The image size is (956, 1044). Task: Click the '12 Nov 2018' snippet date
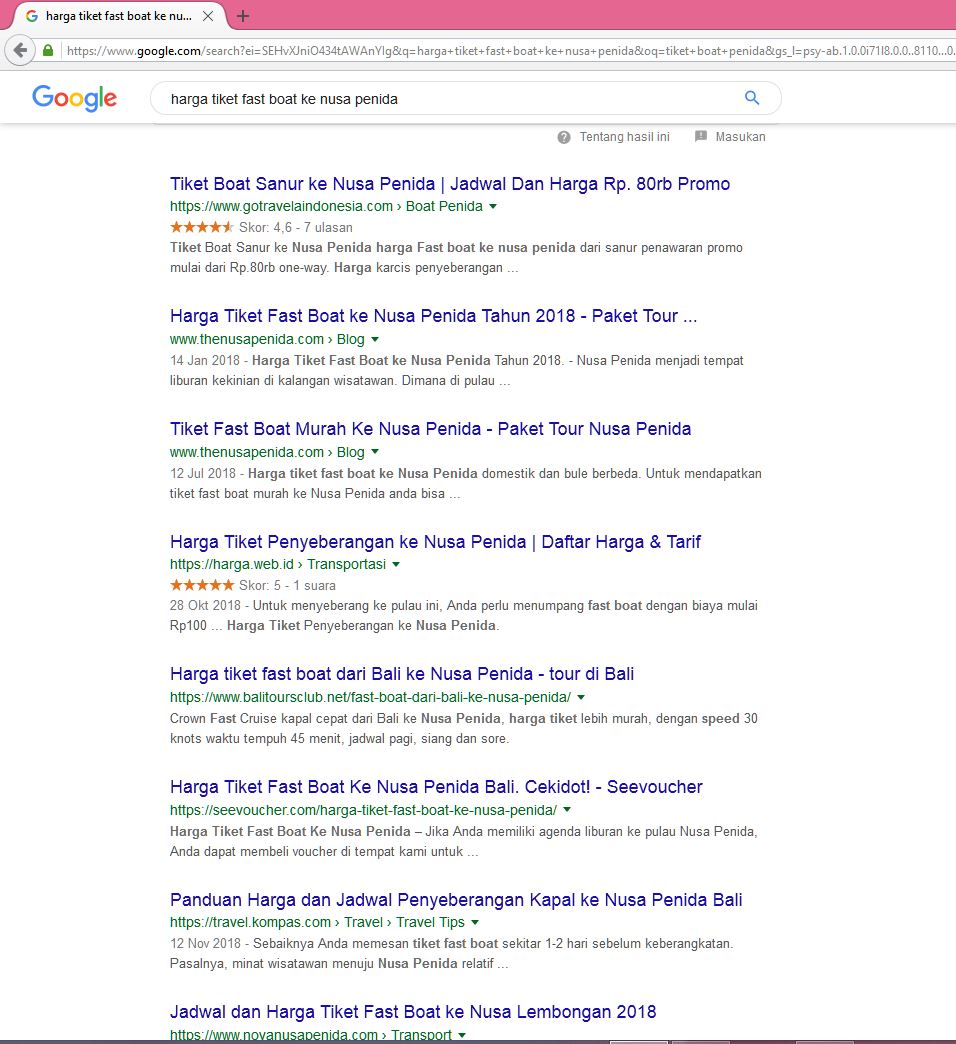[205, 943]
